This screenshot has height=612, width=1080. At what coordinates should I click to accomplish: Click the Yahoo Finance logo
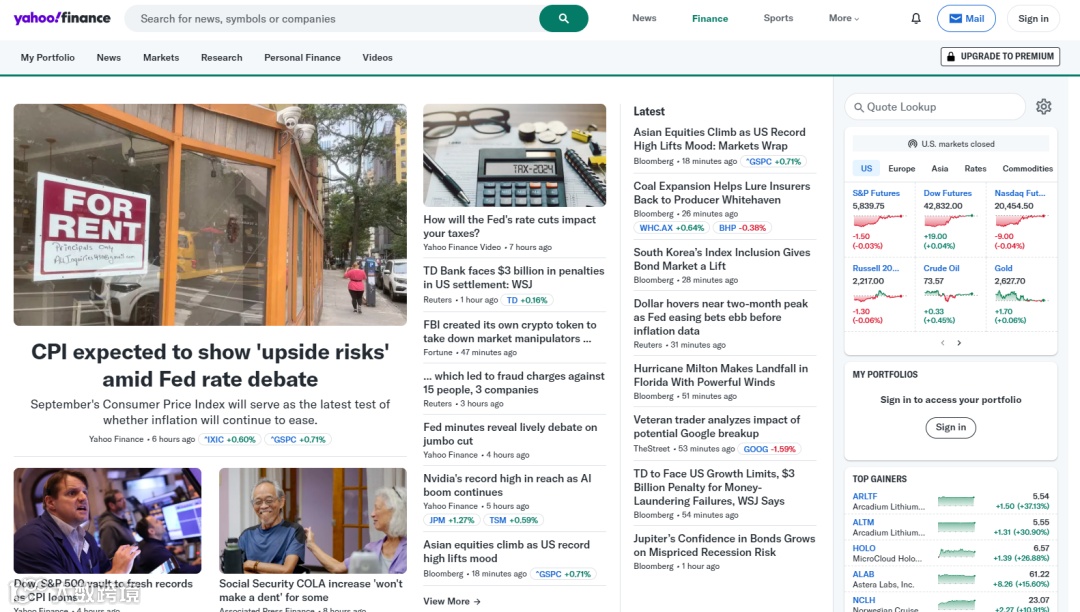click(62, 18)
